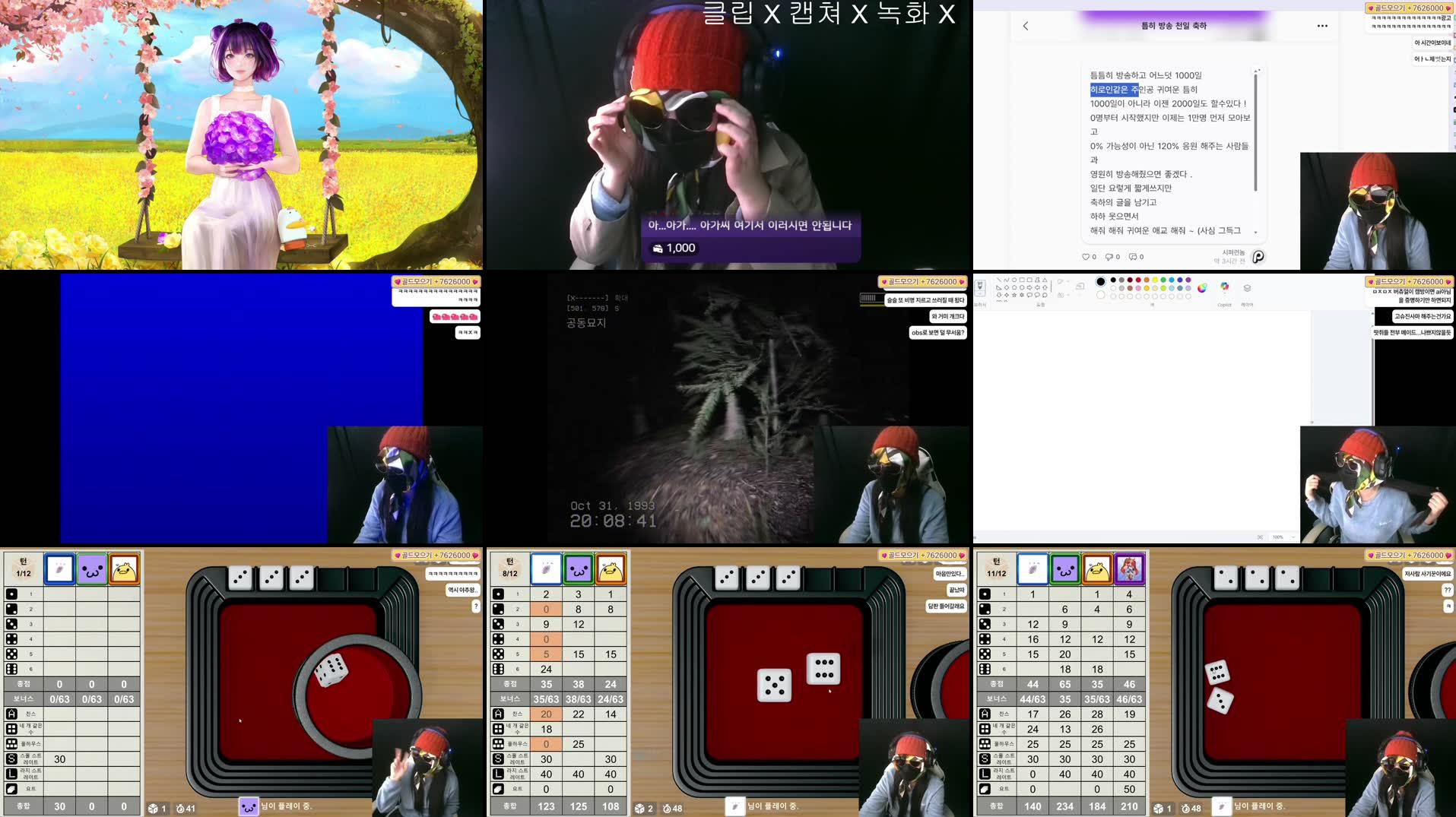Toggle the thumbs-down on the blog post
Screen dimensions: 1456x817
[1109, 257]
